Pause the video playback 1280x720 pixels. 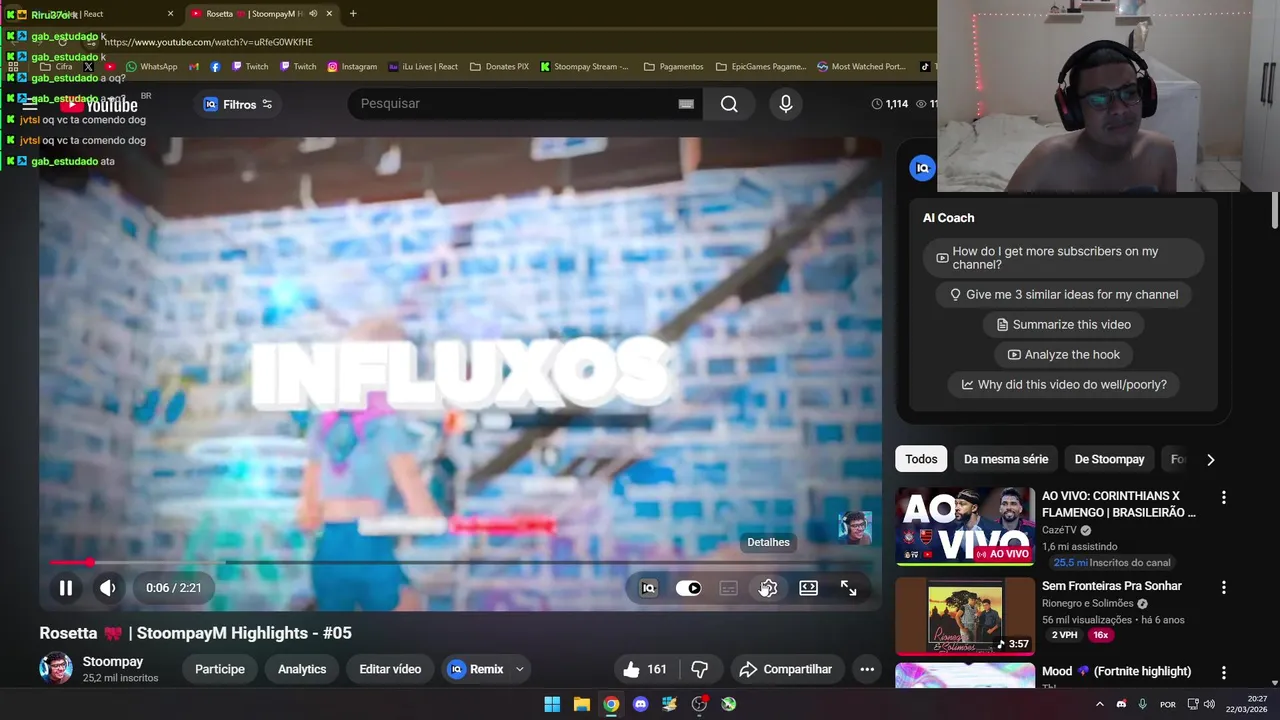[x=65, y=588]
